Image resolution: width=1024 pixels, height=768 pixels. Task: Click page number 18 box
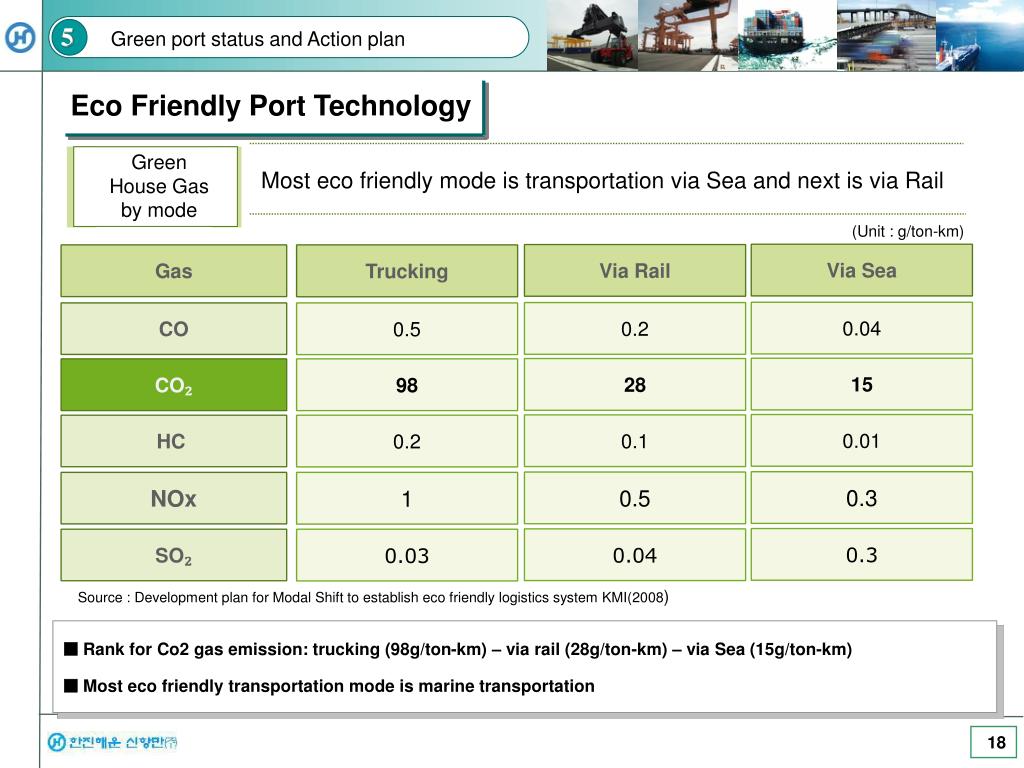click(993, 742)
